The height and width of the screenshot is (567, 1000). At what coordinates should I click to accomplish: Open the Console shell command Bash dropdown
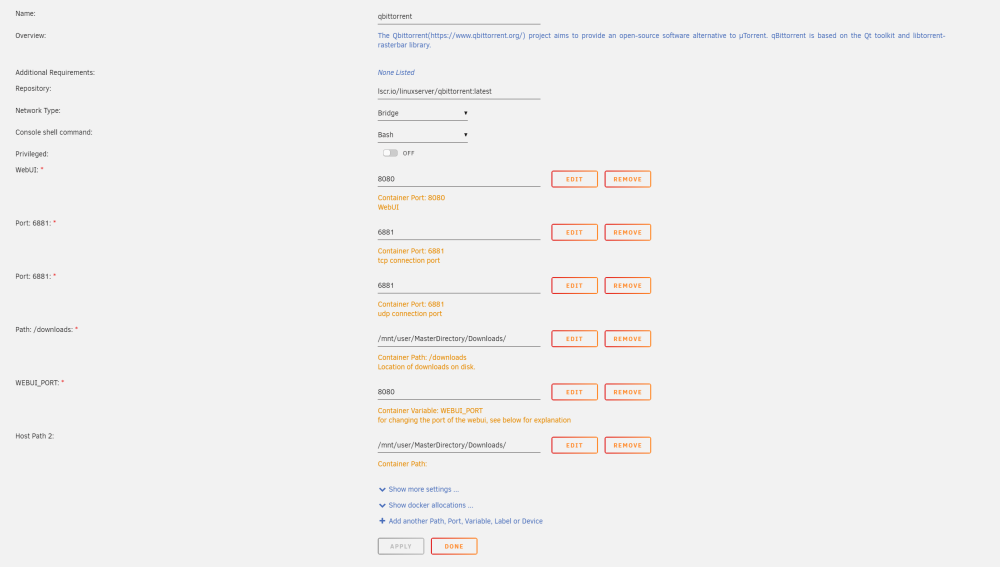[422, 135]
